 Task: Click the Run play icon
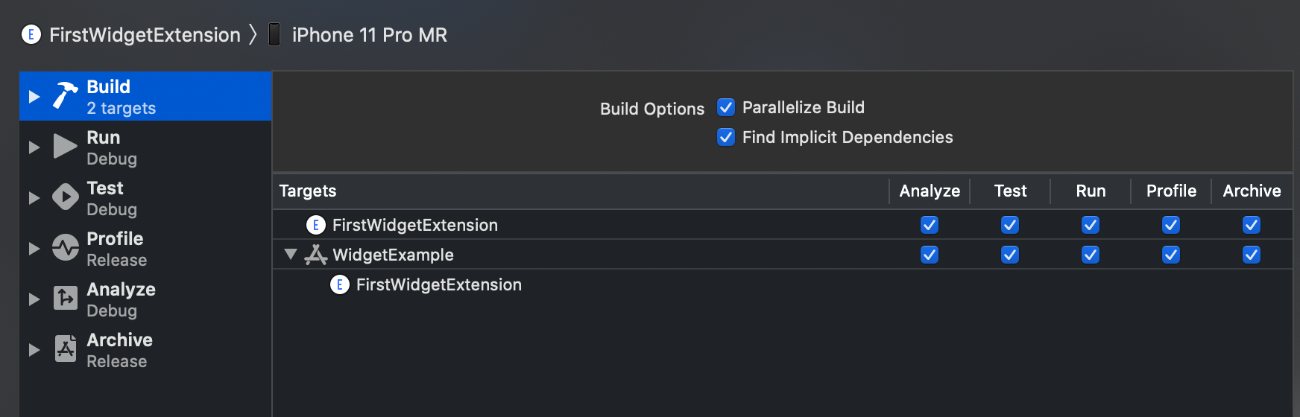[x=65, y=147]
